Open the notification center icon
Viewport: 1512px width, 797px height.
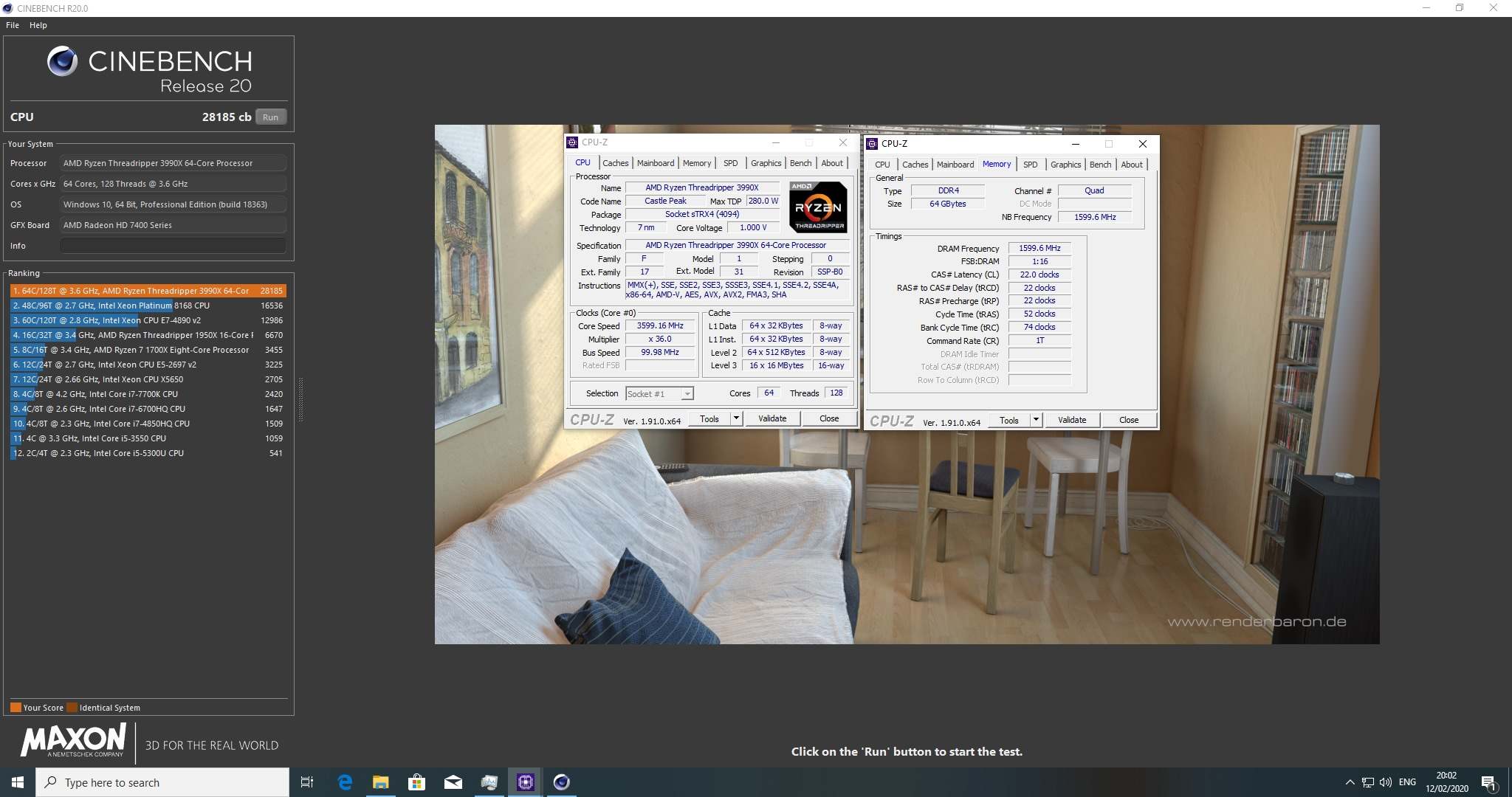1488,782
